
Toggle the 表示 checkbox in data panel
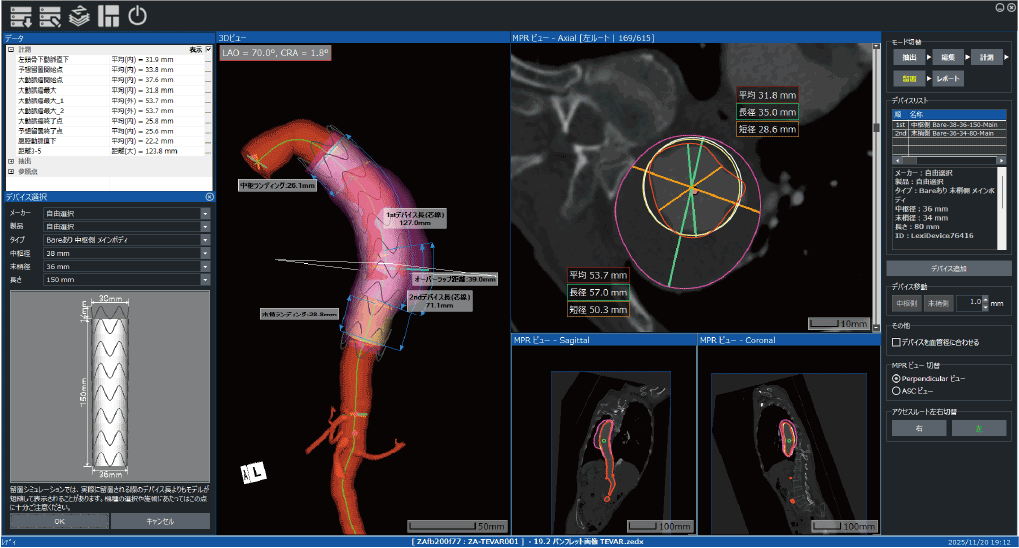point(208,49)
